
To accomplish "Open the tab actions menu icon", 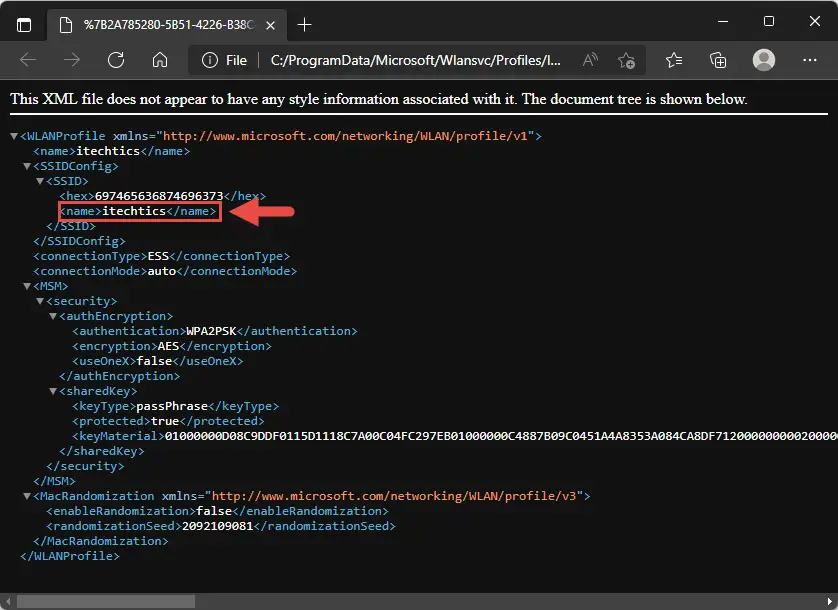I will pos(24,25).
